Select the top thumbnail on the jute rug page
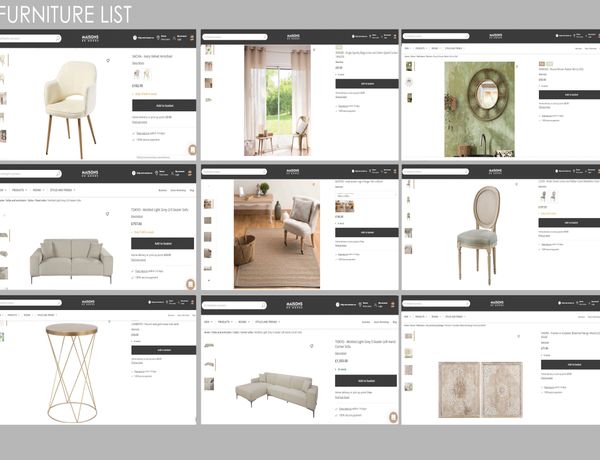Image resolution: width=600 pixels, height=460 pixels. pos(208,203)
